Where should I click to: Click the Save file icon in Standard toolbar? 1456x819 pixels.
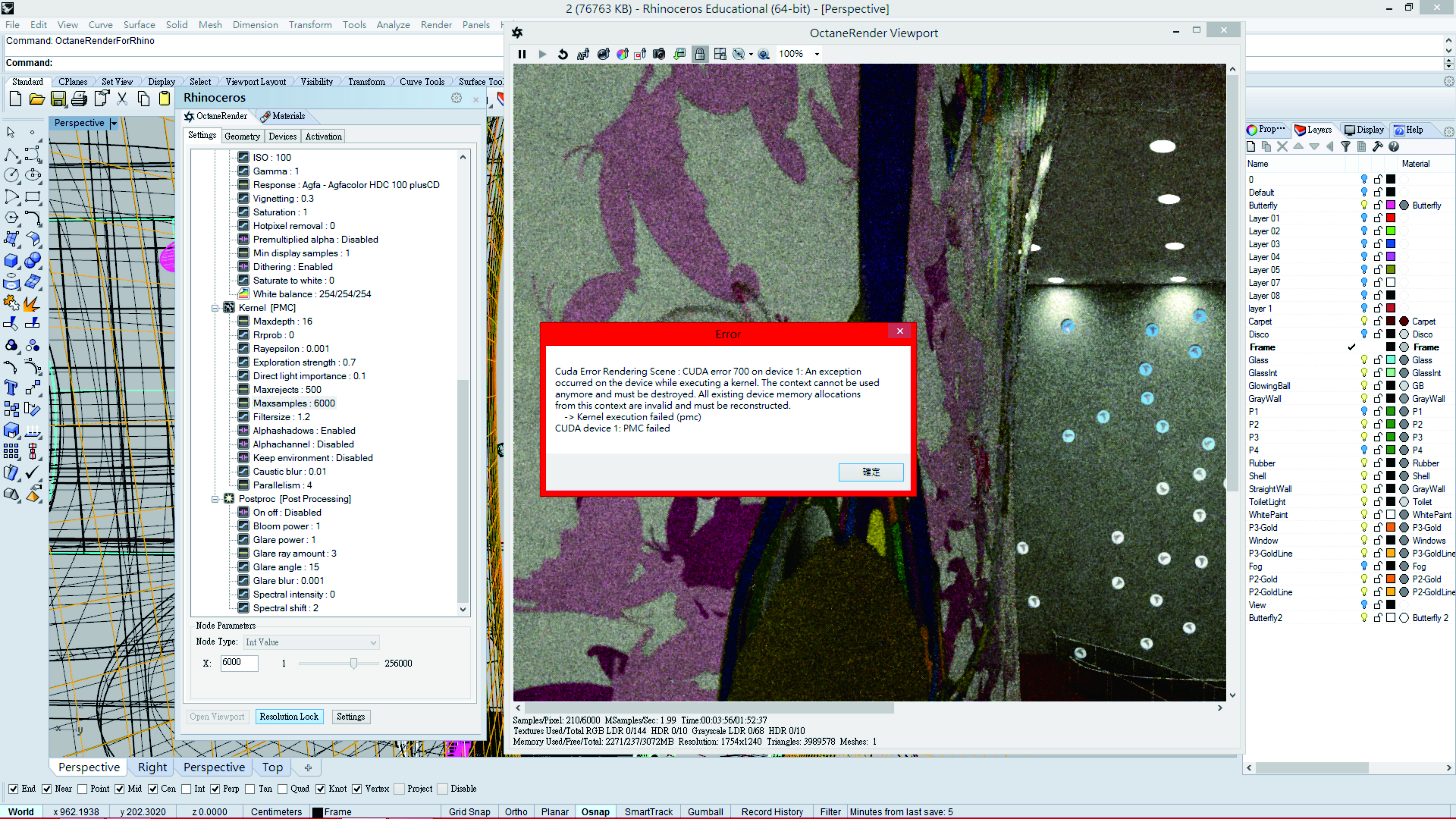58,99
